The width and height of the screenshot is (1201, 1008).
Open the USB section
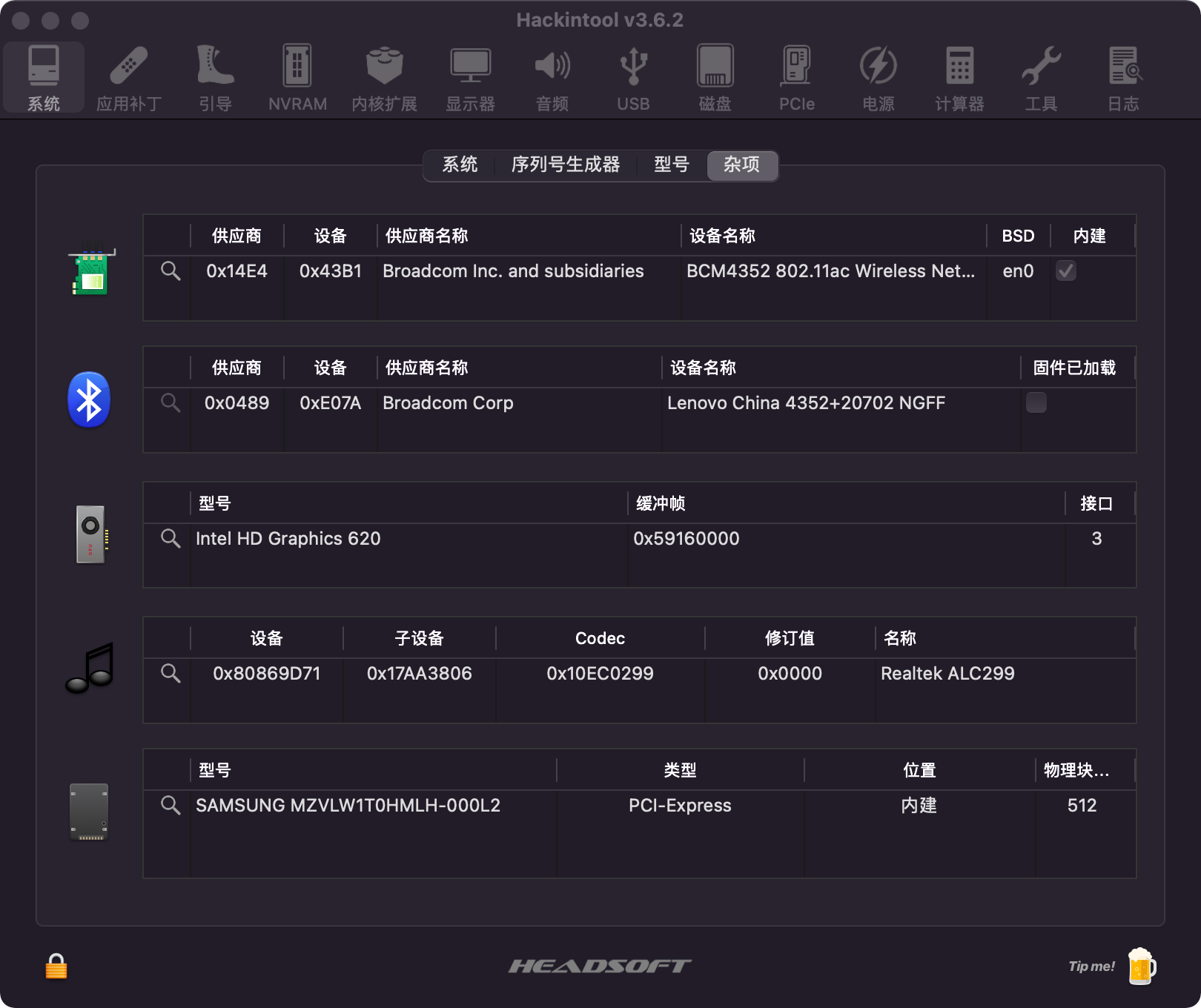633,78
